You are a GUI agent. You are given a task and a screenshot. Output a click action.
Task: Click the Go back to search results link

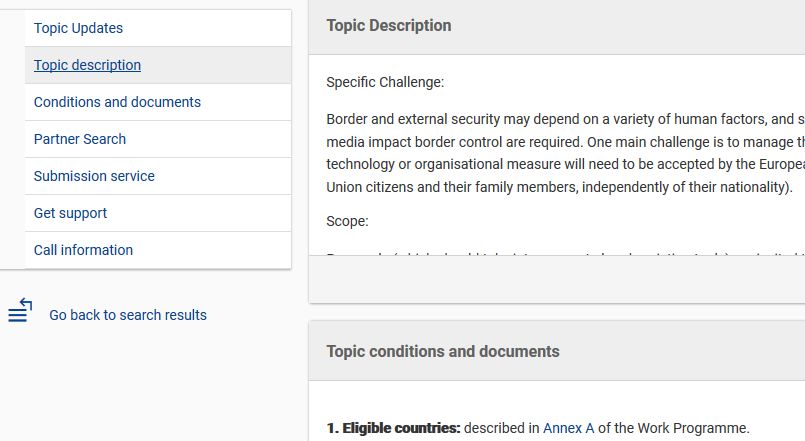pos(128,315)
